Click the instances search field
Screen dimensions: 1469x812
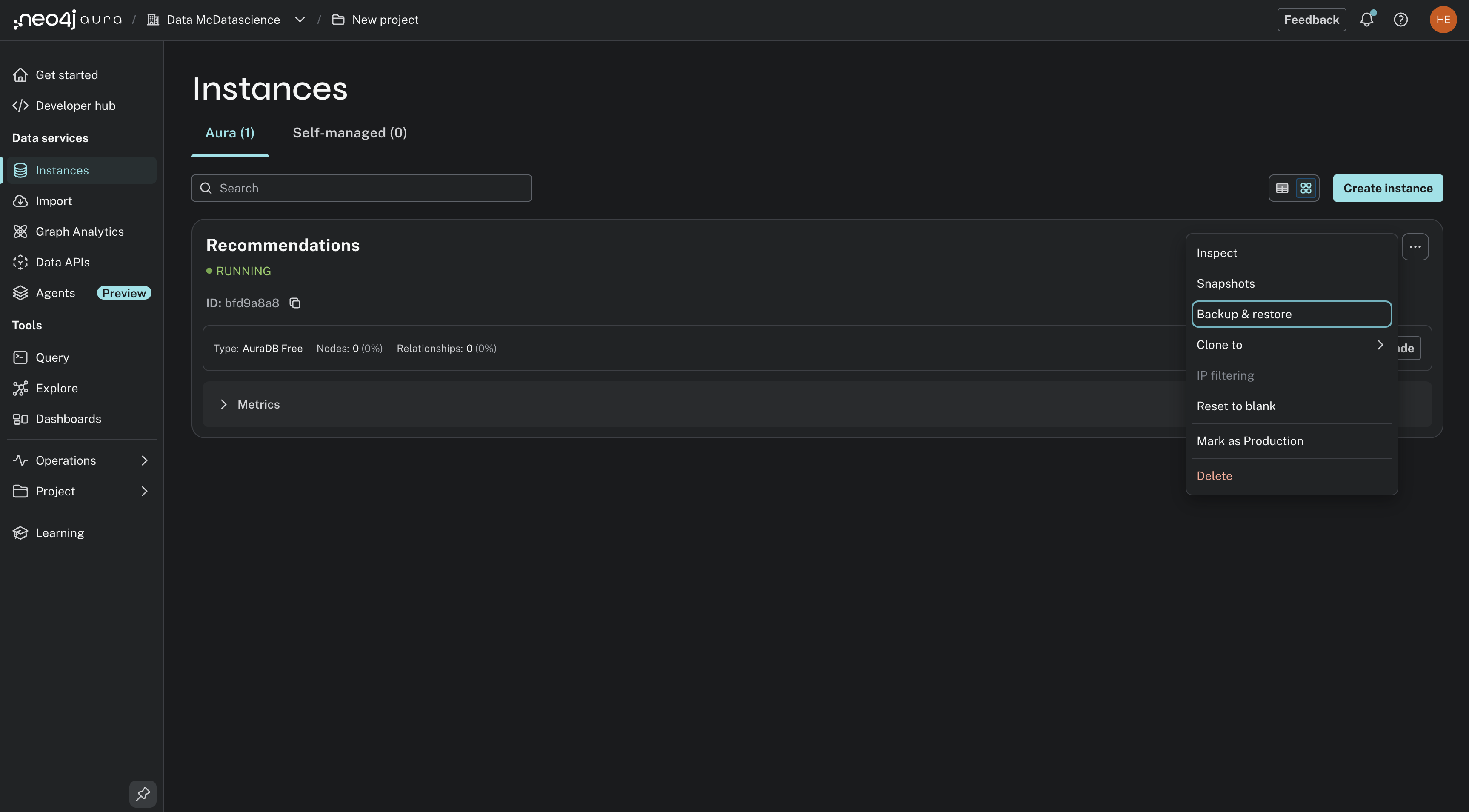point(361,188)
